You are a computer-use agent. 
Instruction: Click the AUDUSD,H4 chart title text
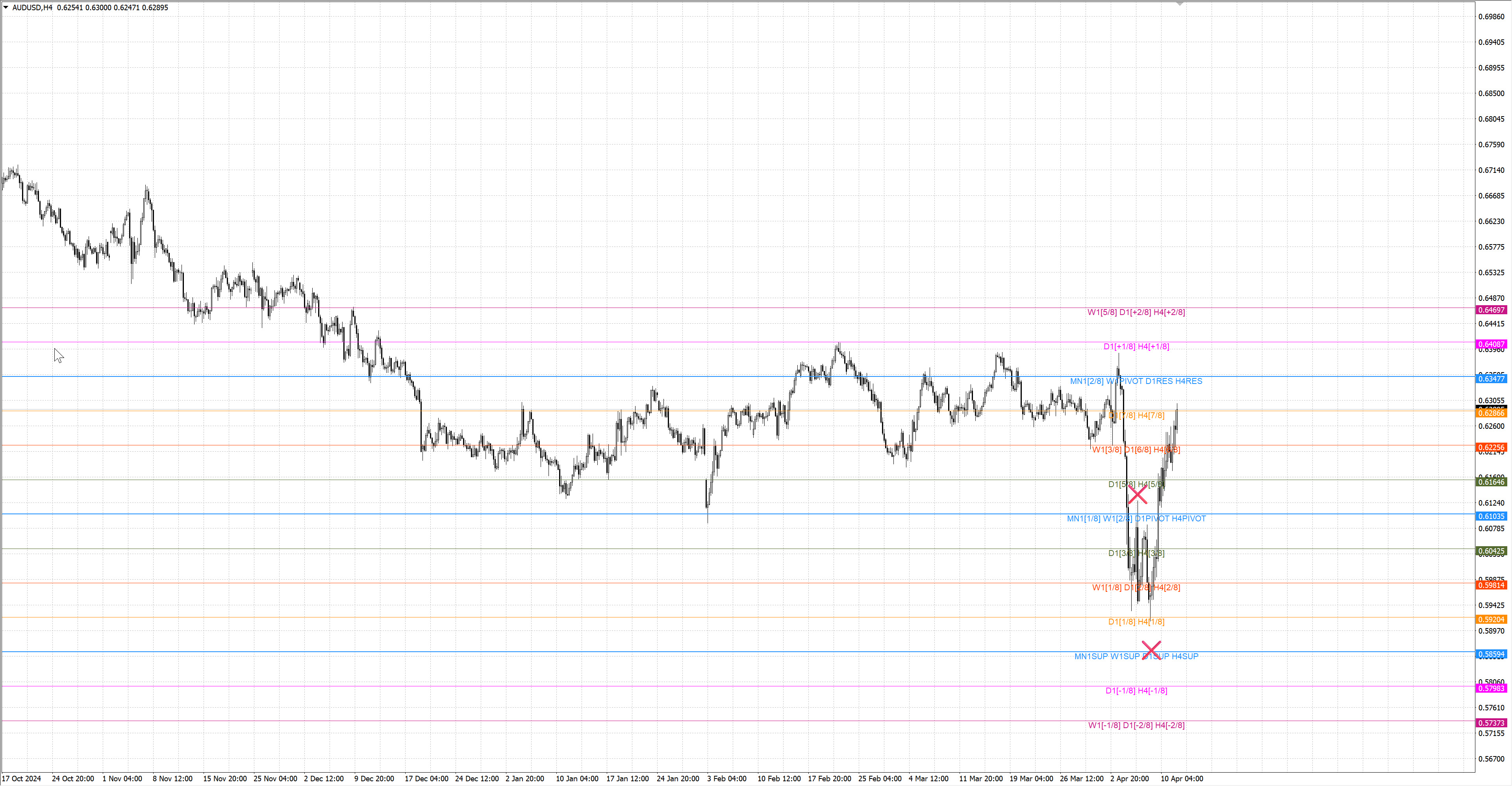[32, 7]
